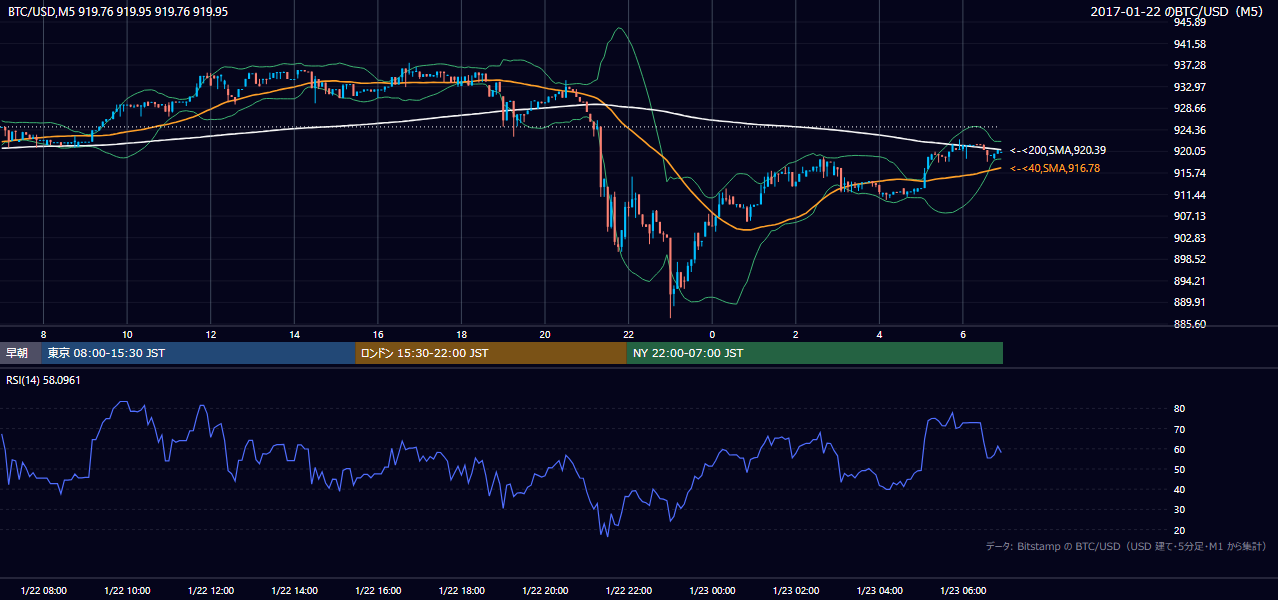Click the 200 SMA label showing 920.39
The image size is (1278, 600).
pyautogui.click(x=1057, y=150)
